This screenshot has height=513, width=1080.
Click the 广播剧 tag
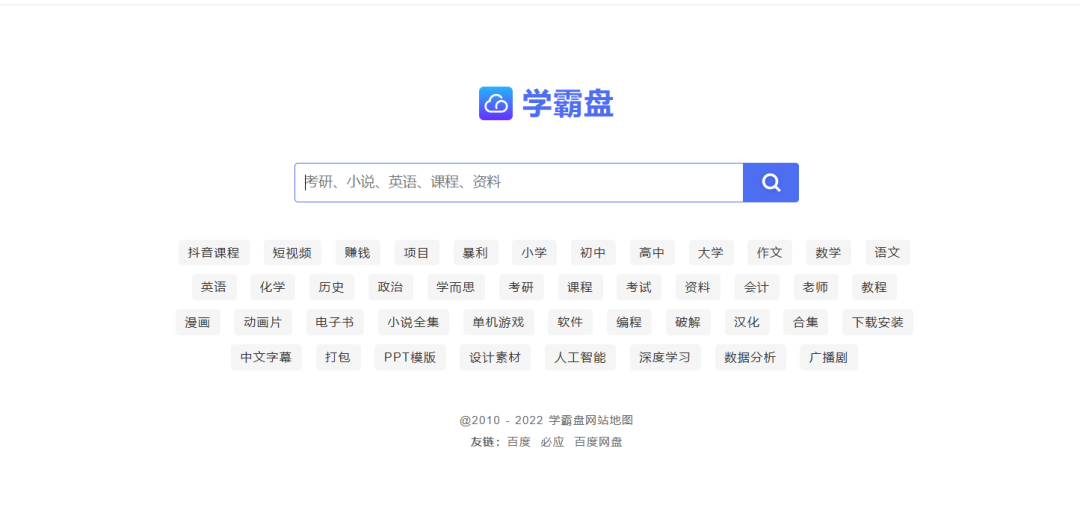[829, 357]
